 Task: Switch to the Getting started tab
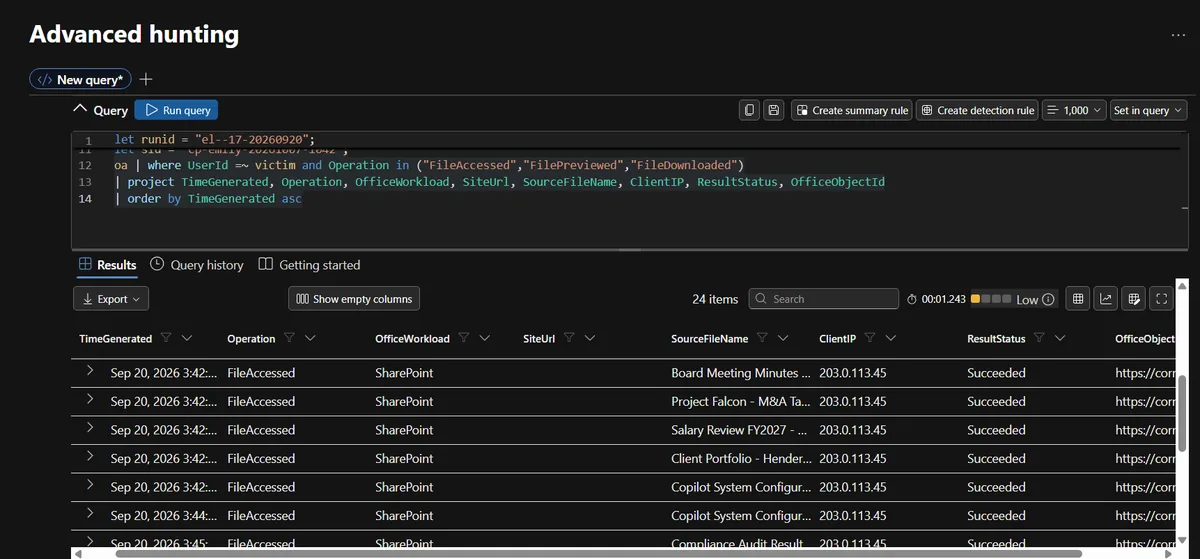pyautogui.click(x=309, y=265)
